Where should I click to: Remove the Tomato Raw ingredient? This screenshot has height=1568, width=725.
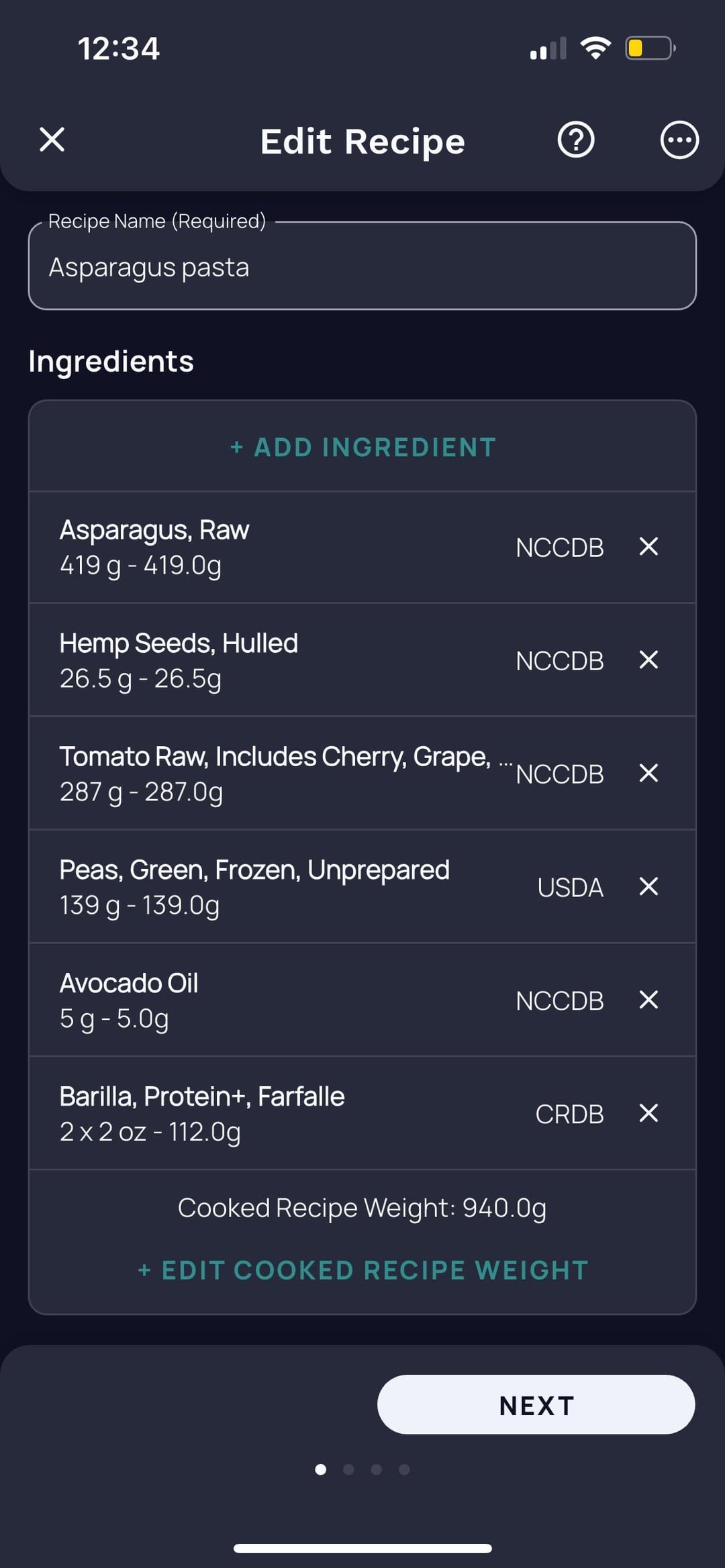point(648,774)
